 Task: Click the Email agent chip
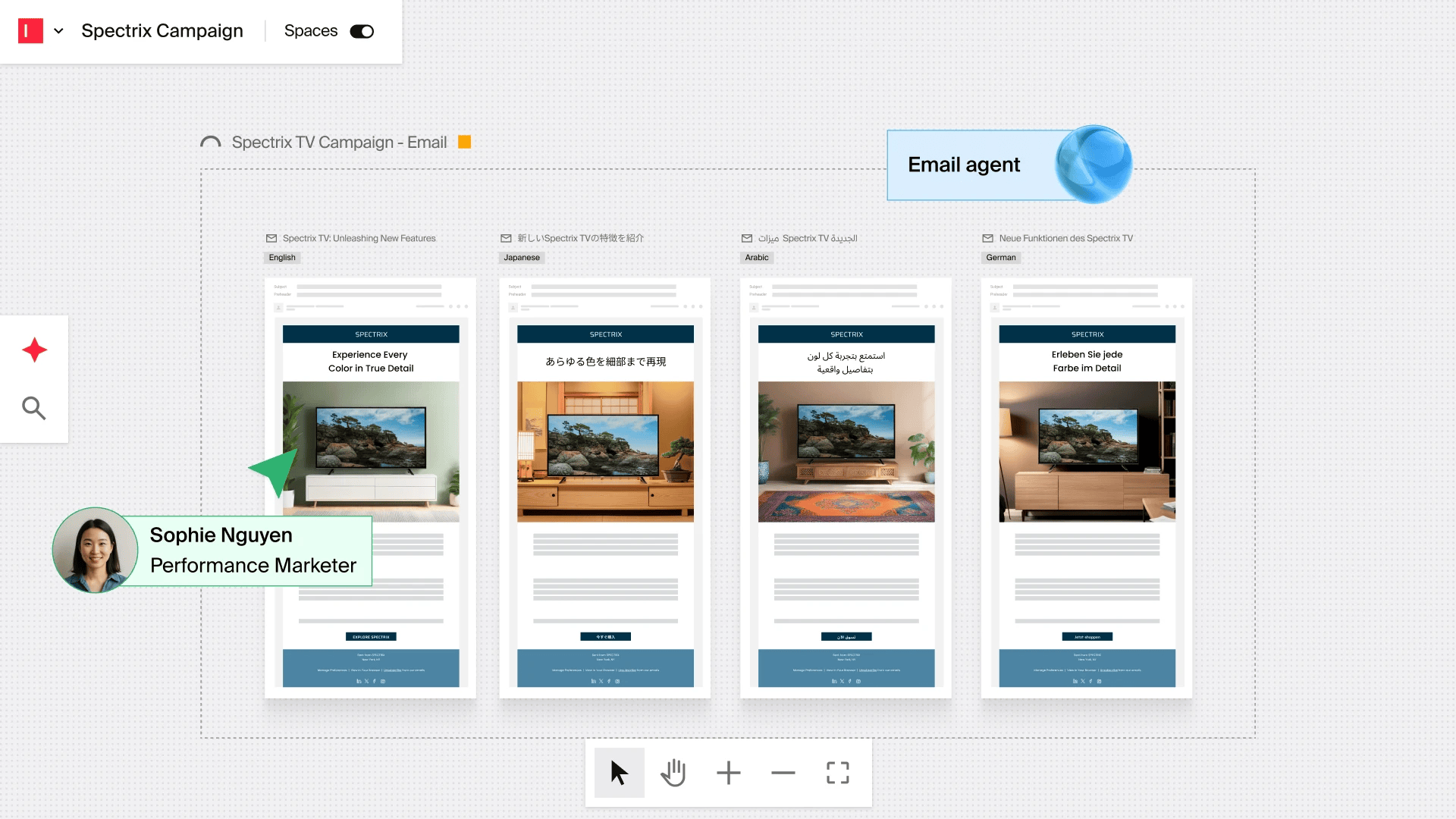click(x=964, y=165)
